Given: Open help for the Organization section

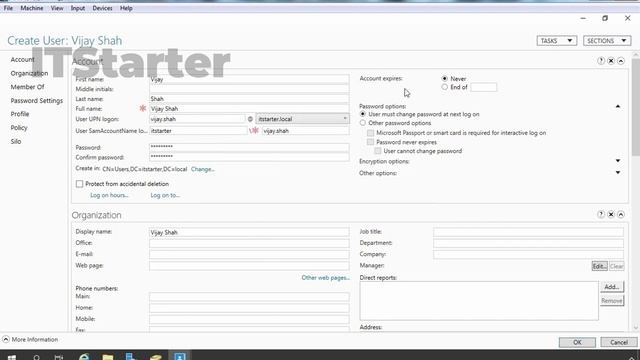Looking at the screenshot, I should pos(601,214).
